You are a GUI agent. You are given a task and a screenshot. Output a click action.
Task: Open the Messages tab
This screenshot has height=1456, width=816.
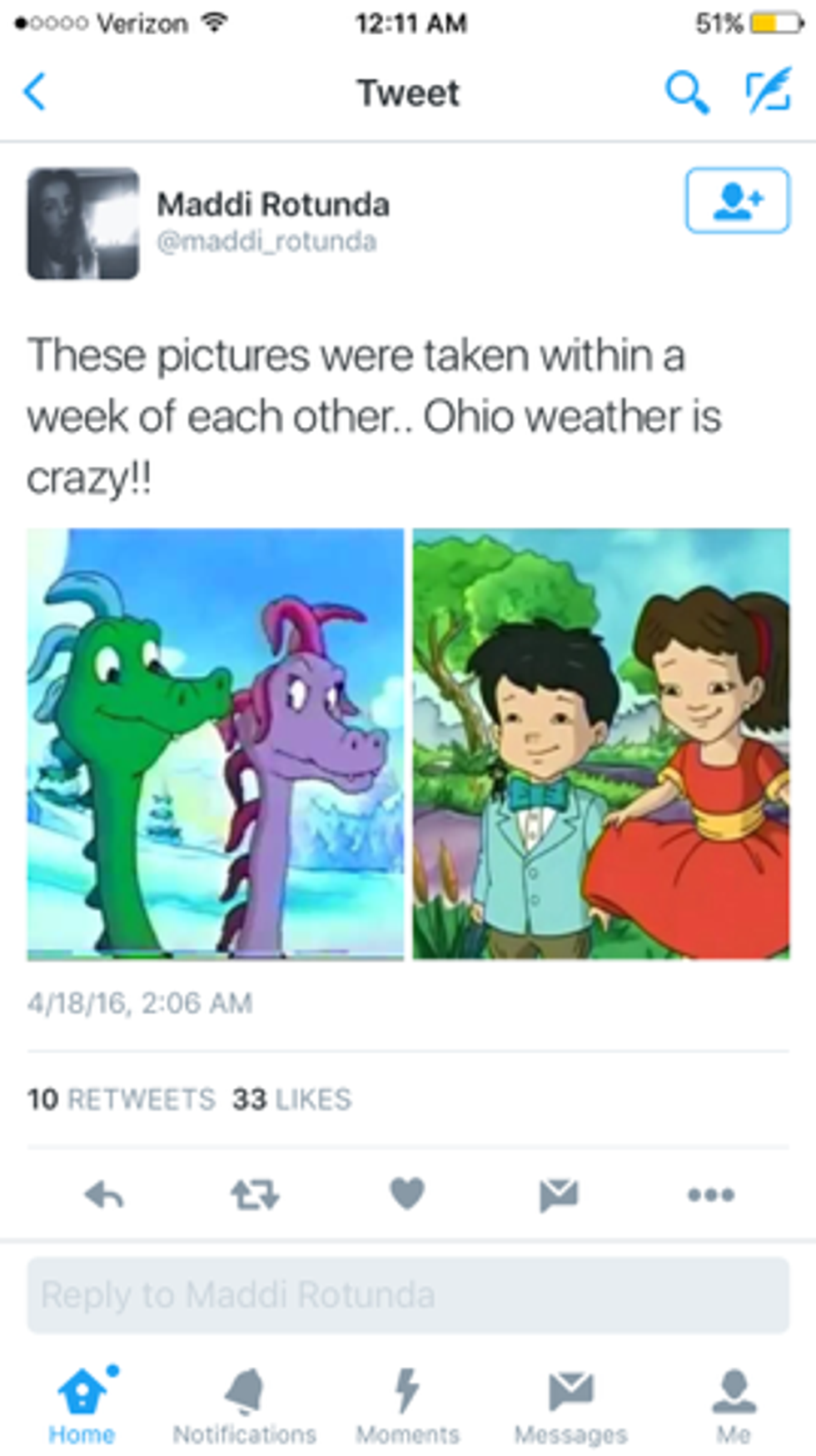click(x=571, y=1405)
